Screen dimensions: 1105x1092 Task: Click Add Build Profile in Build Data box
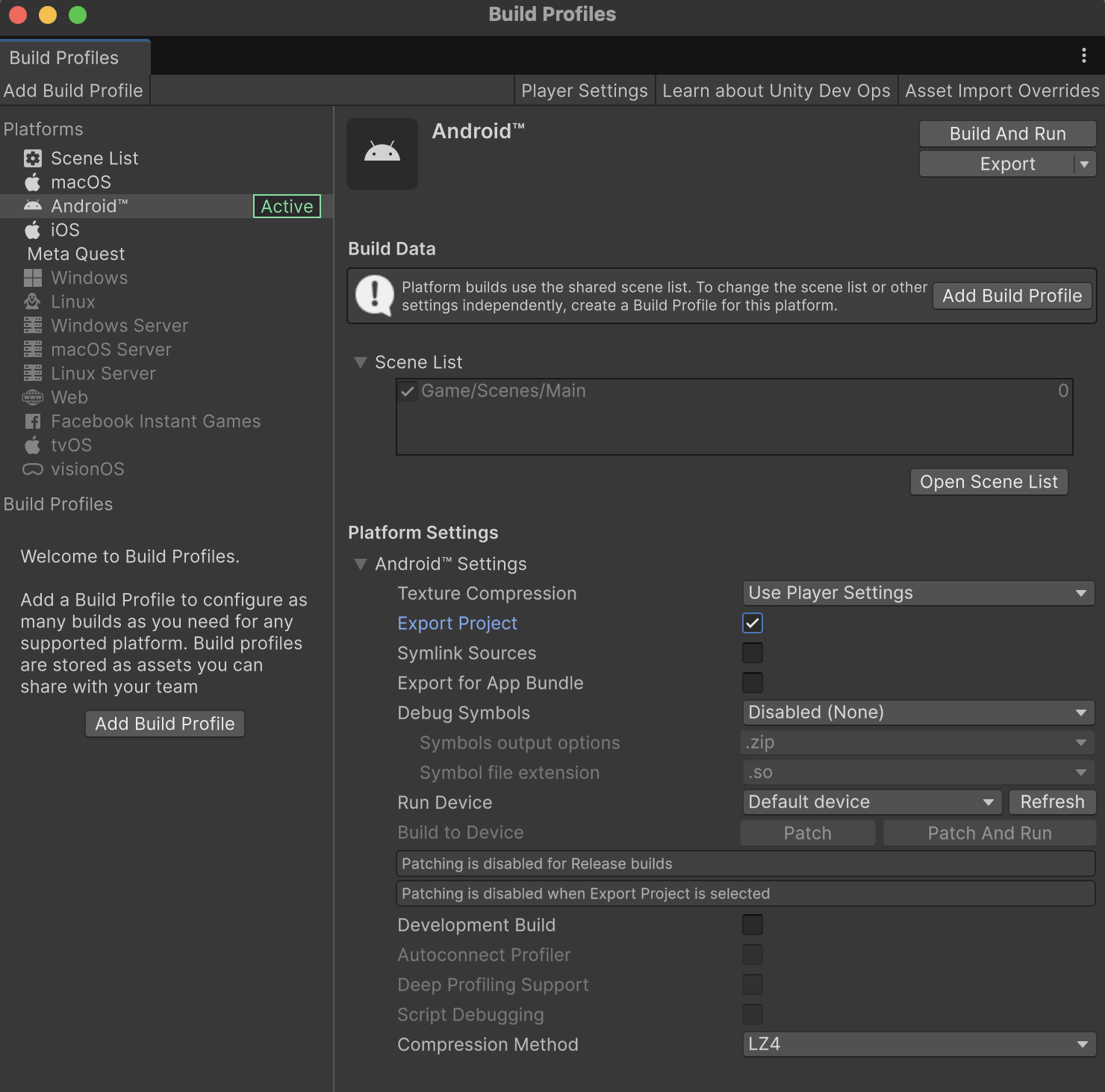[x=1012, y=296]
